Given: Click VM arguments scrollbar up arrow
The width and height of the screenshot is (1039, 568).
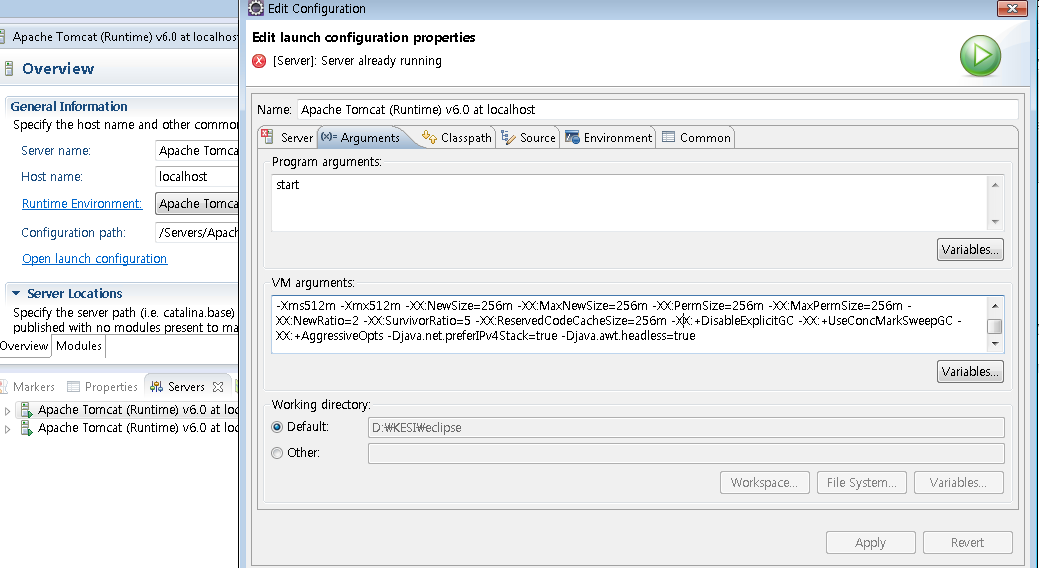Looking at the screenshot, I should coord(995,306).
